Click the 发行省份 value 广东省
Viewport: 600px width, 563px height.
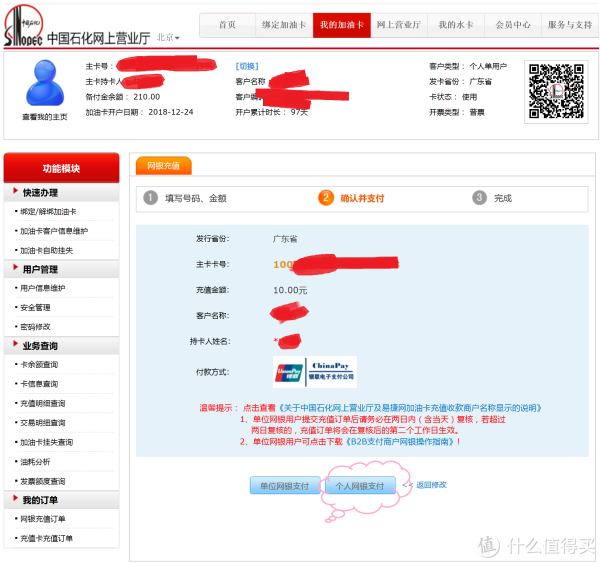[x=285, y=239]
